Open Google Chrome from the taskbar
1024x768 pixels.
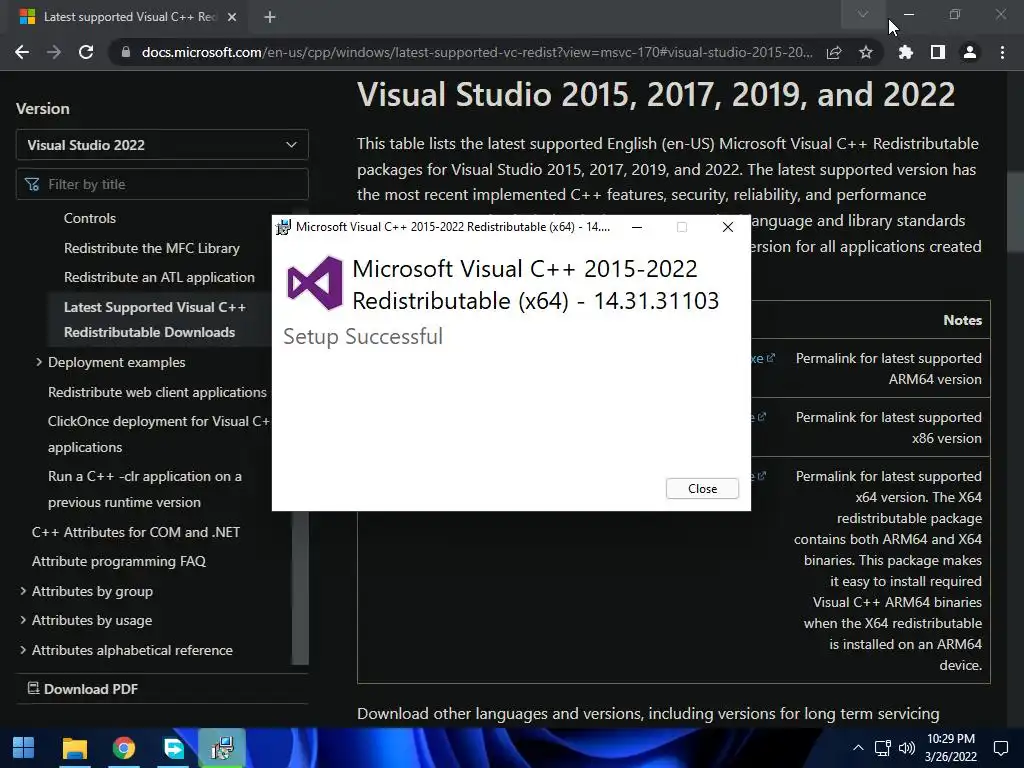(x=124, y=748)
